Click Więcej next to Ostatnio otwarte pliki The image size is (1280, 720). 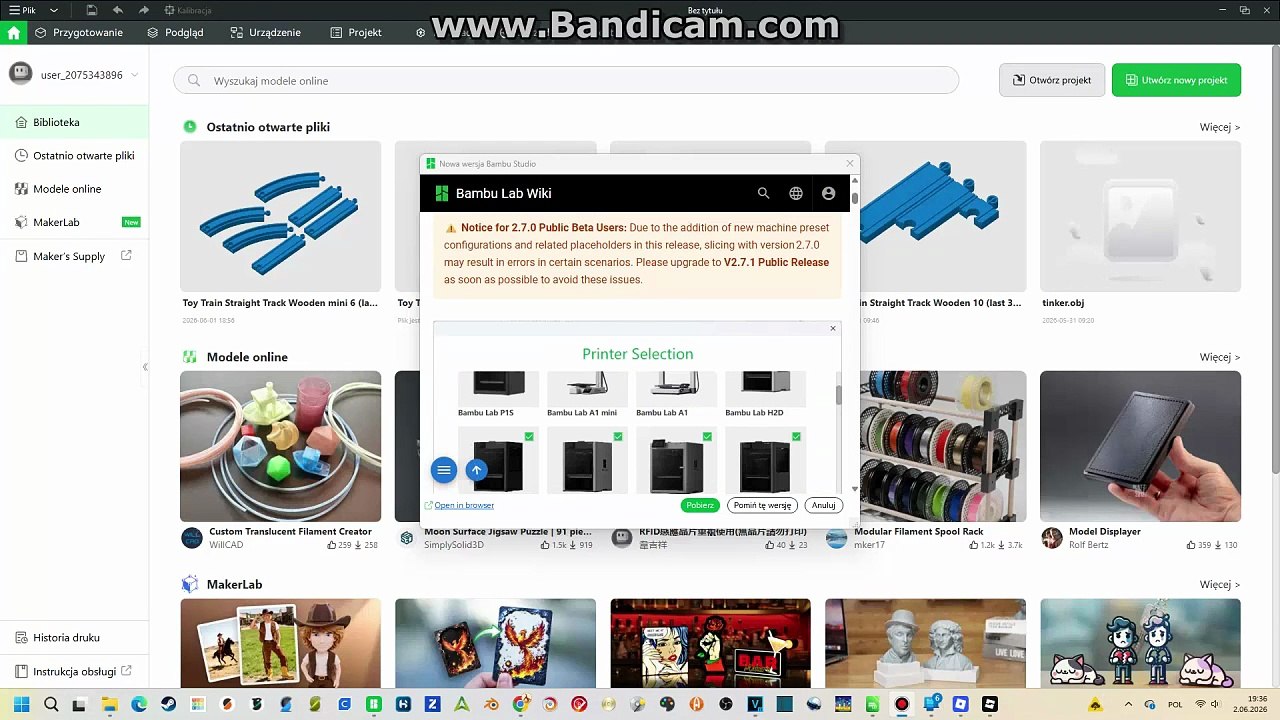[1220, 127]
